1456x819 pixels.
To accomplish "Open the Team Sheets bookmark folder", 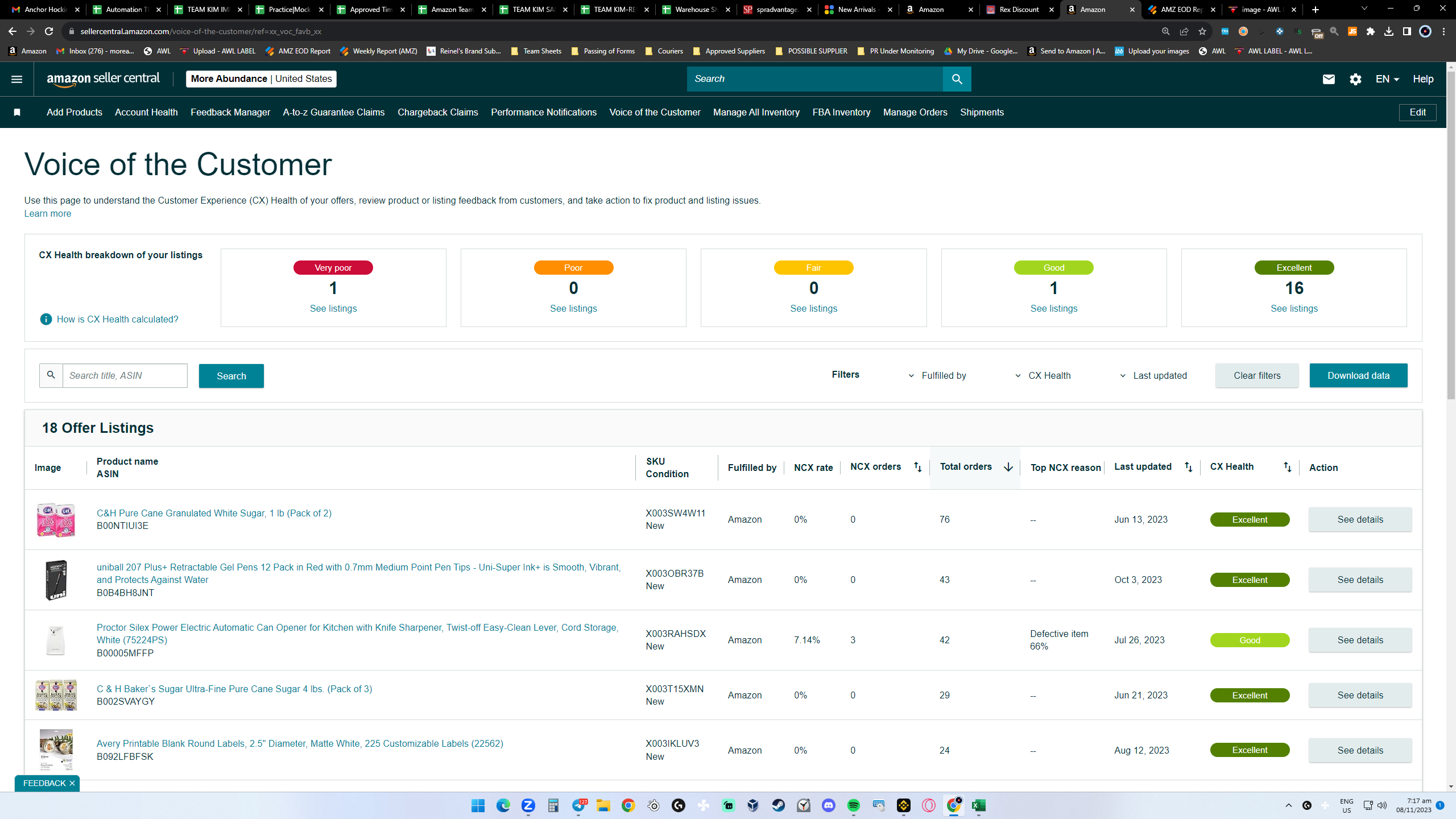I will (x=536, y=51).
